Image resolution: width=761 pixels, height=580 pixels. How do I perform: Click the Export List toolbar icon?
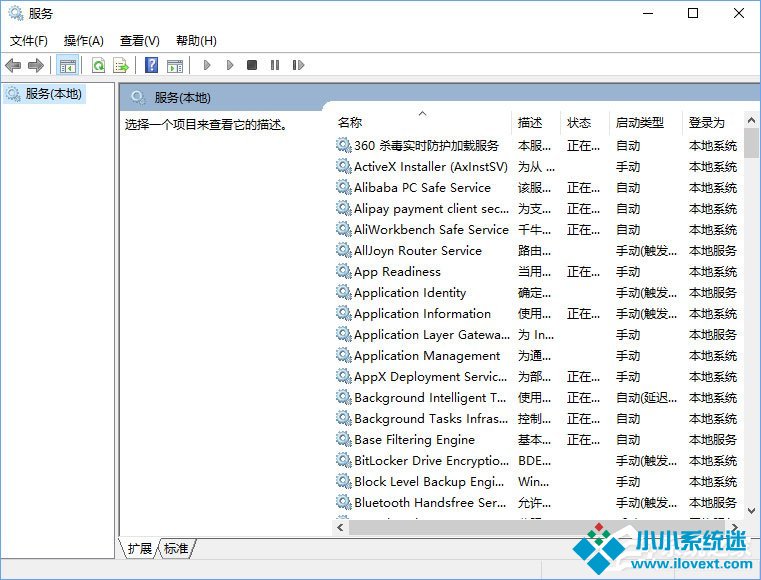(x=121, y=65)
